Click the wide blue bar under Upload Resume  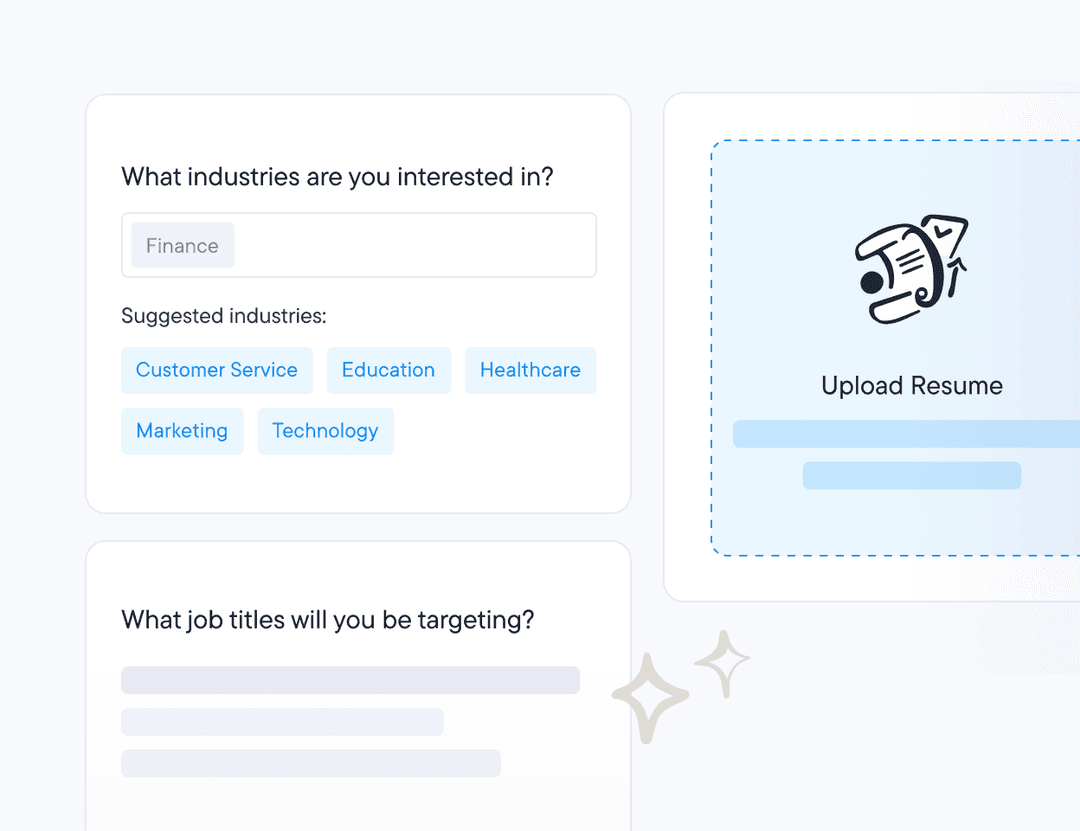(x=905, y=434)
